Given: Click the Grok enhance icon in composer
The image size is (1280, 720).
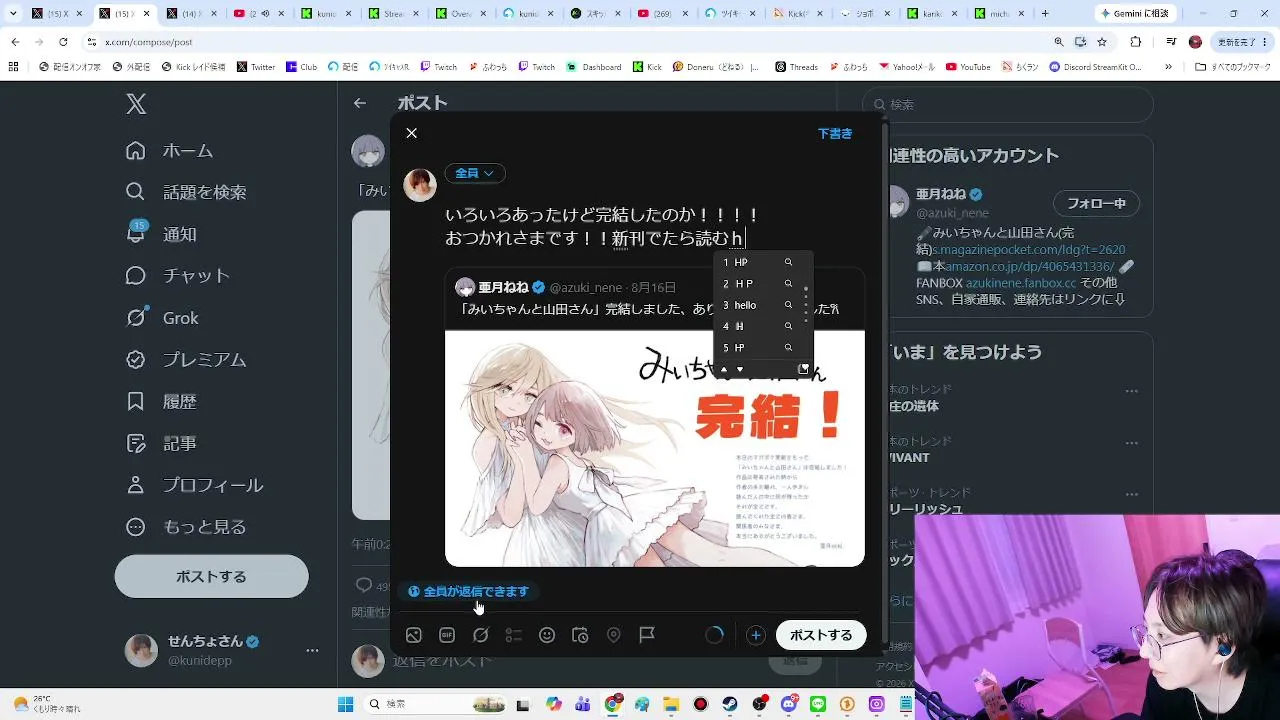Looking at the screenshot, I should click(x=481, y=635).
